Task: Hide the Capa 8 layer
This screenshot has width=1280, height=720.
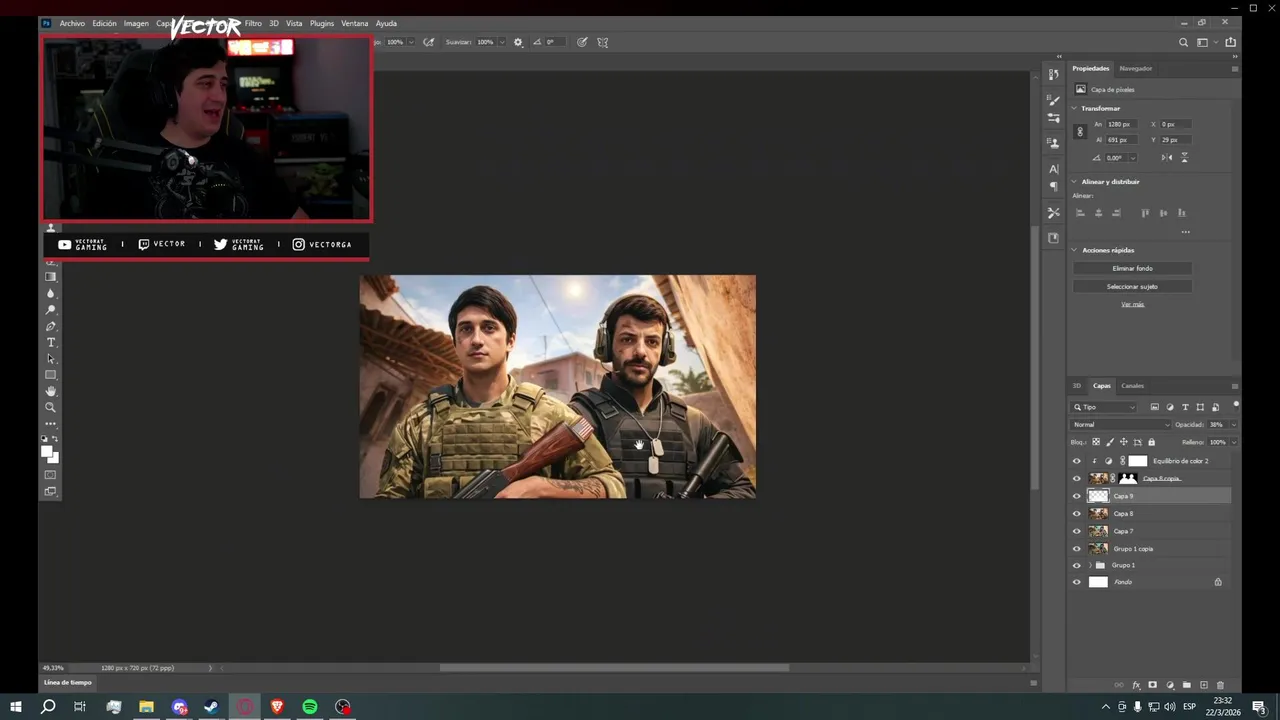Action: 1077,514
